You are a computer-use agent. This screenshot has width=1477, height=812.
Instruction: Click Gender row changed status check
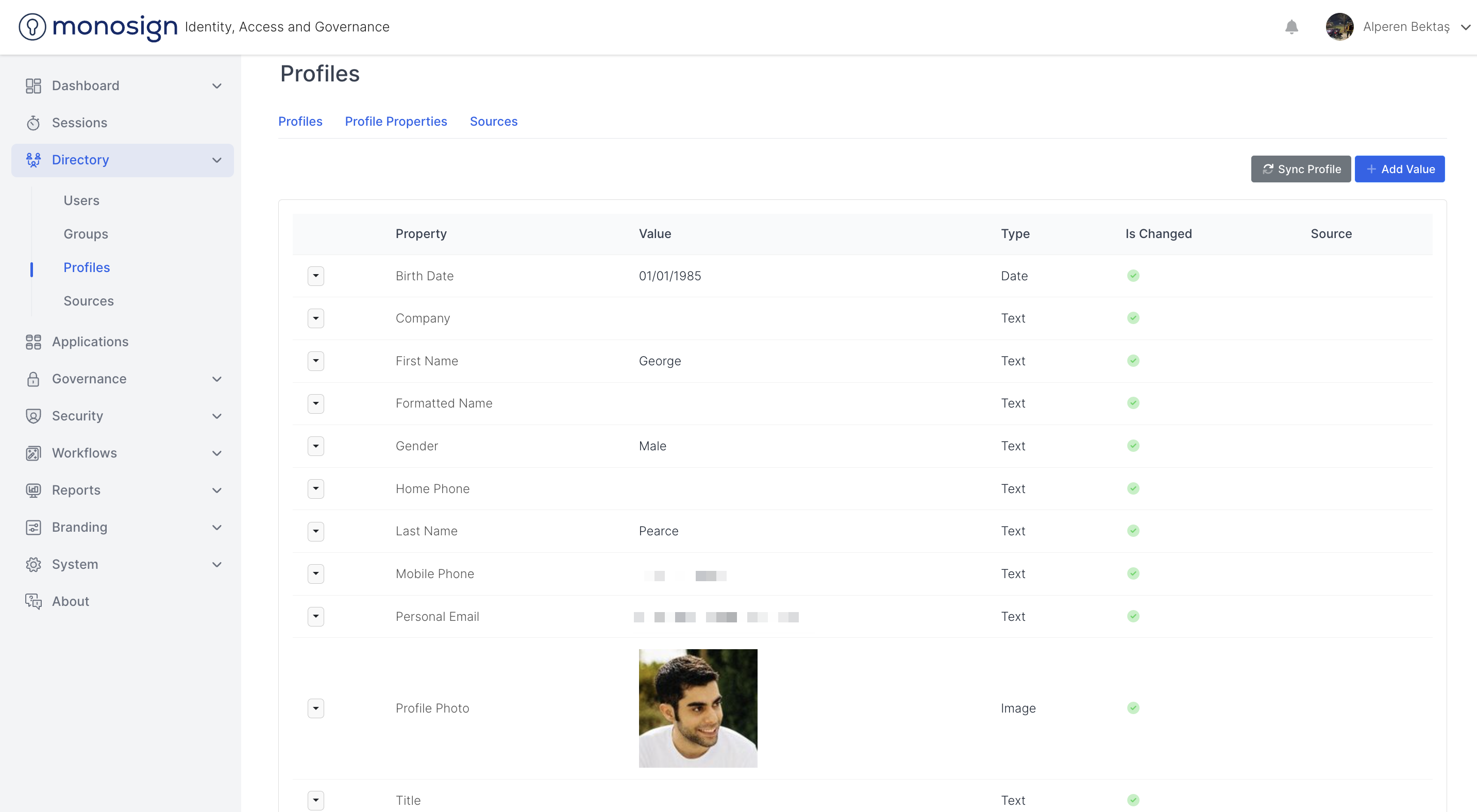click(1133, 446)
